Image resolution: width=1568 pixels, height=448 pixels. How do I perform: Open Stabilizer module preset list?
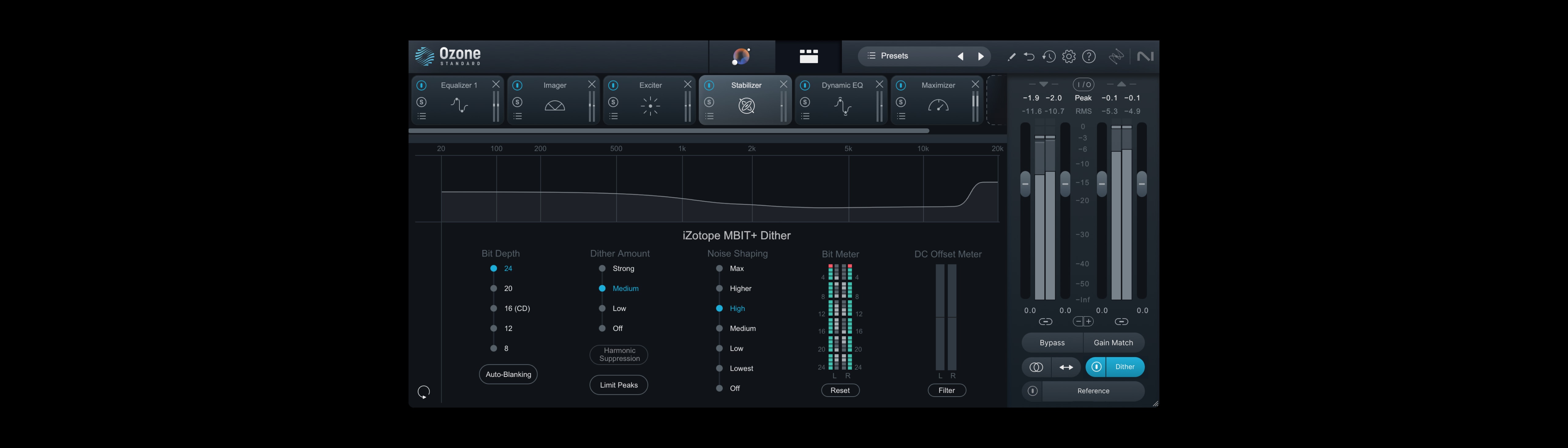click(x=709, y=116)
